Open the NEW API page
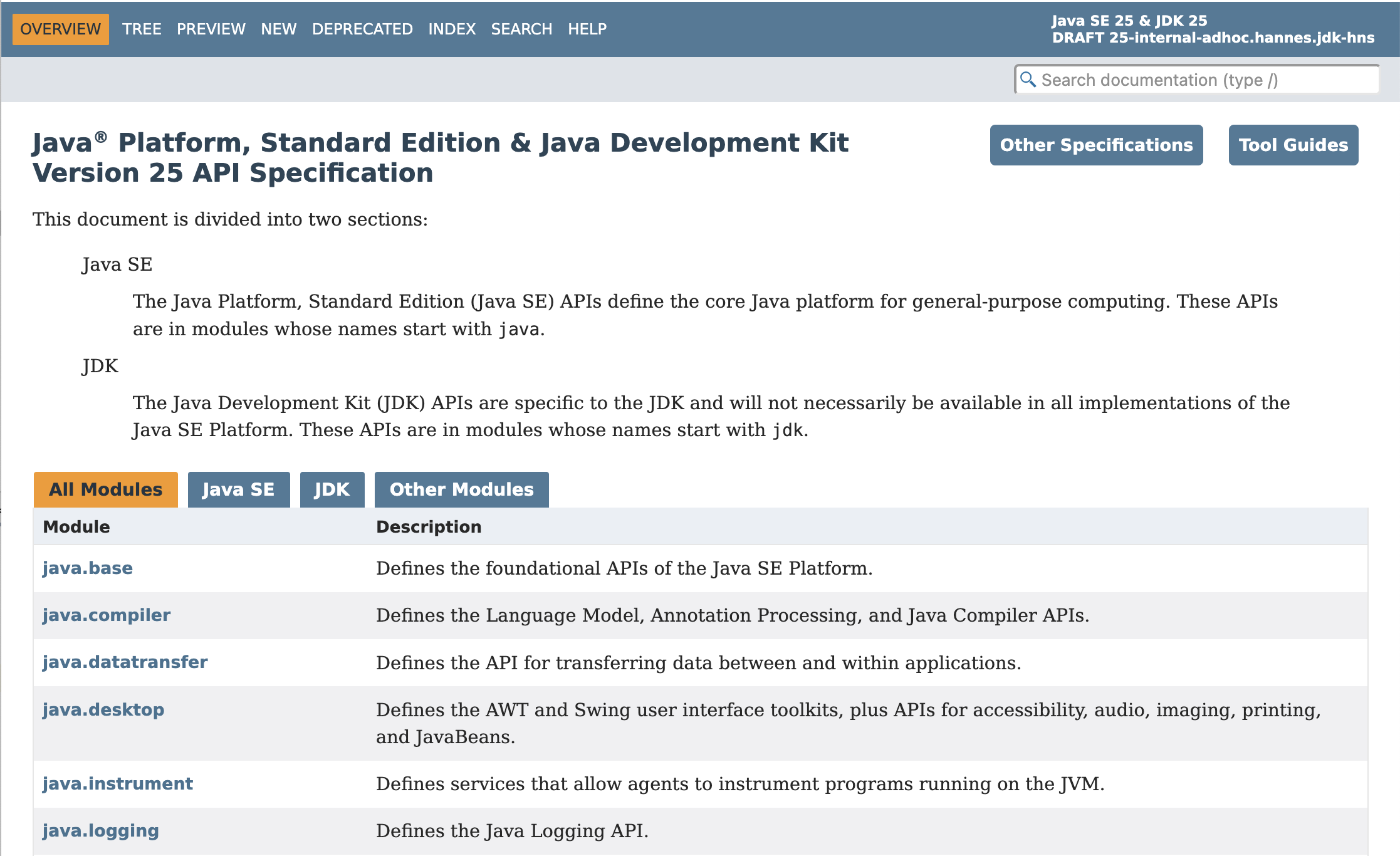 (x=278, y=29)
